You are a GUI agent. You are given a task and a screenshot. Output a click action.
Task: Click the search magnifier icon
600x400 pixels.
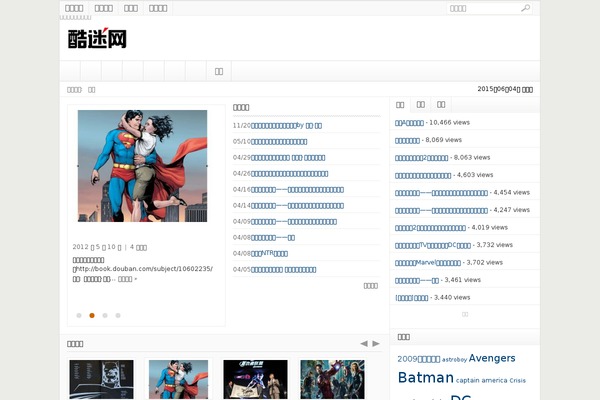pos(525,8)
